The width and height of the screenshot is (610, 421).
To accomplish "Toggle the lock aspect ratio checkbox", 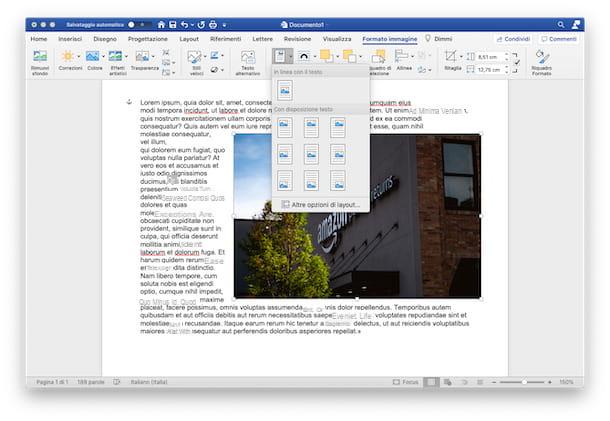I will click(x=517, y=63).
